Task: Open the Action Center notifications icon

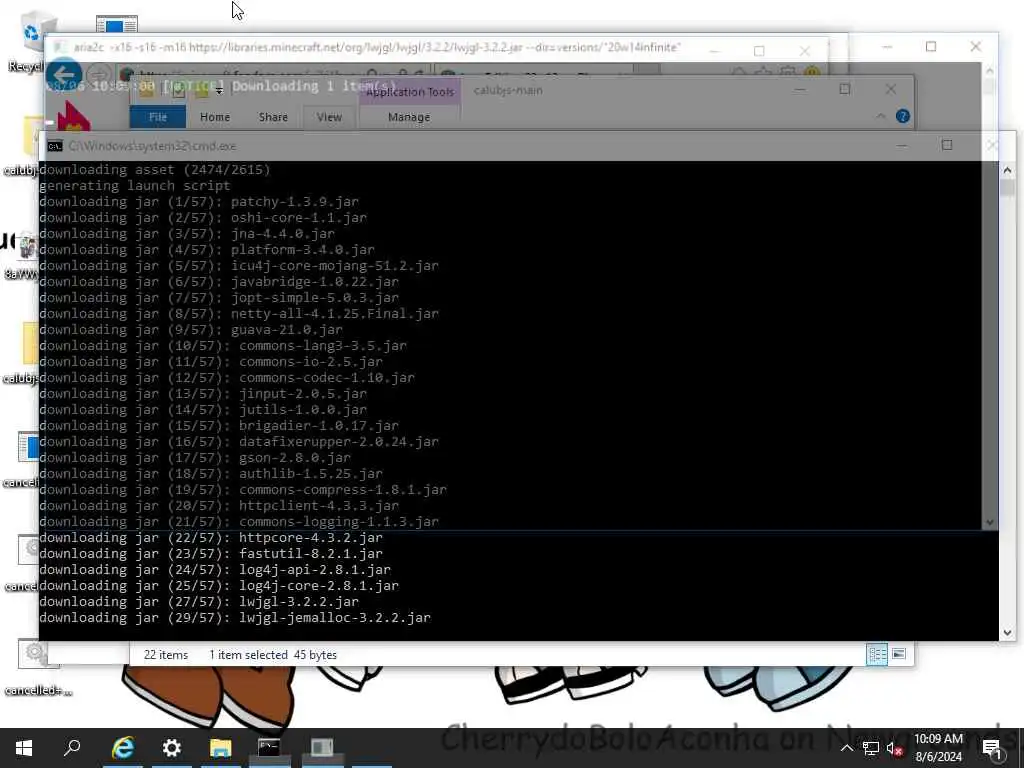Action: pos(991,748)
